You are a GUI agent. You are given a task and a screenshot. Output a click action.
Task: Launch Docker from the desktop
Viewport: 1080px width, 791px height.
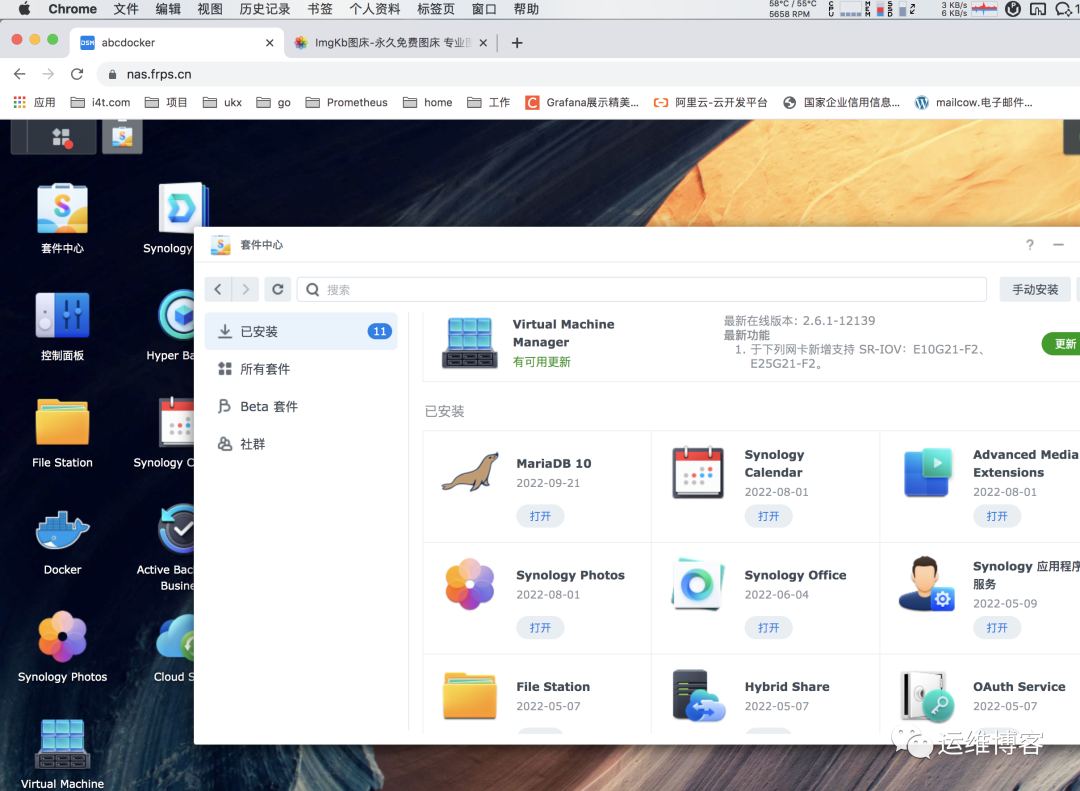click(62, 530)
